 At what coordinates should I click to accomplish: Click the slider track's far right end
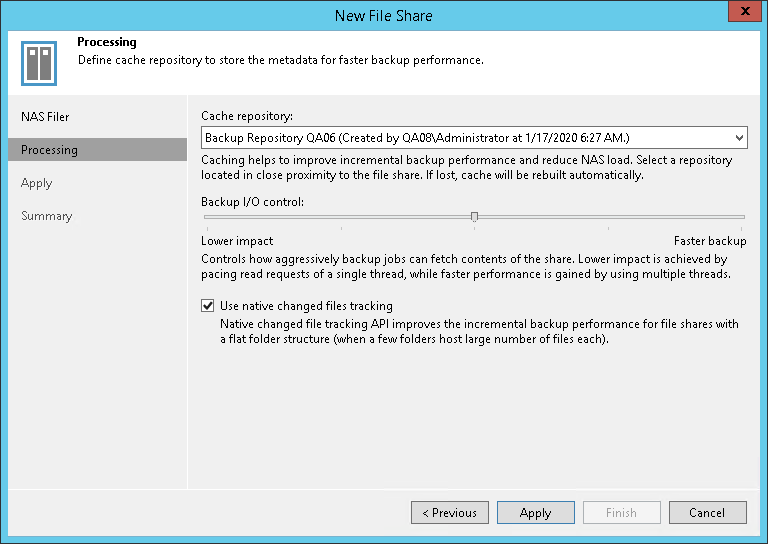[743, 216]
